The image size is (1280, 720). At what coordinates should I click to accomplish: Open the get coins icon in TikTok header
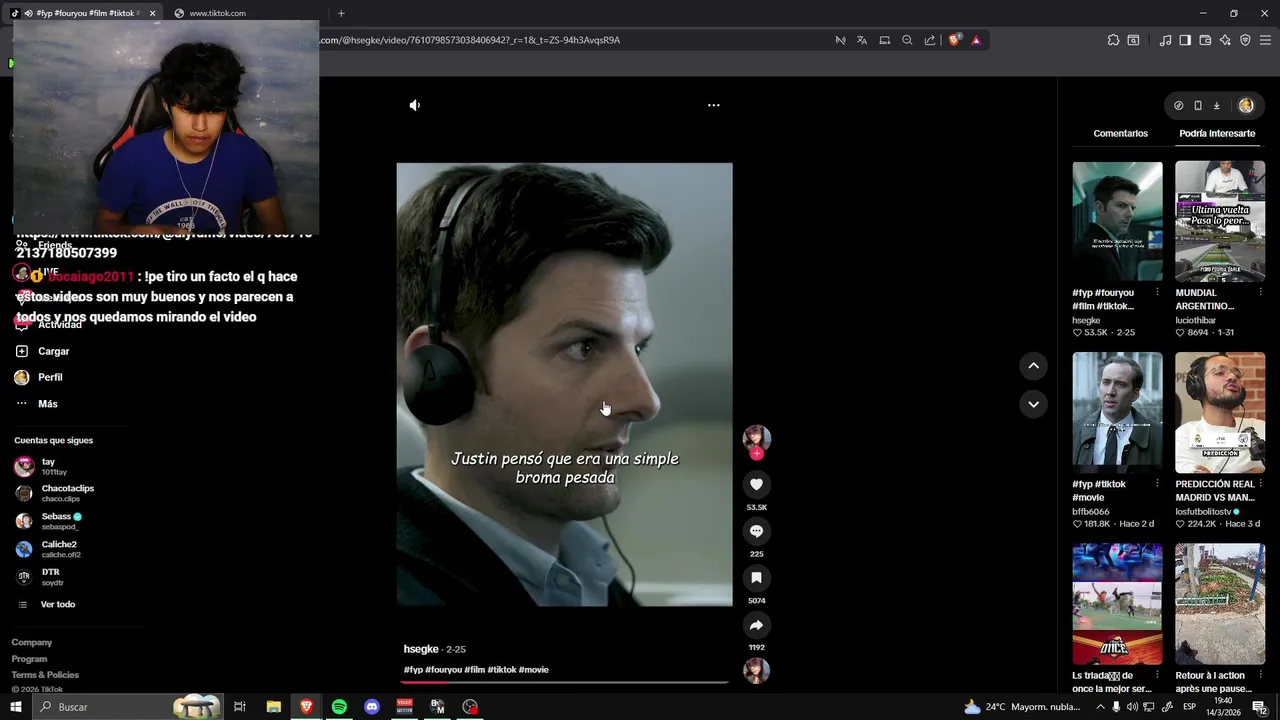[x=1178, y=105]
